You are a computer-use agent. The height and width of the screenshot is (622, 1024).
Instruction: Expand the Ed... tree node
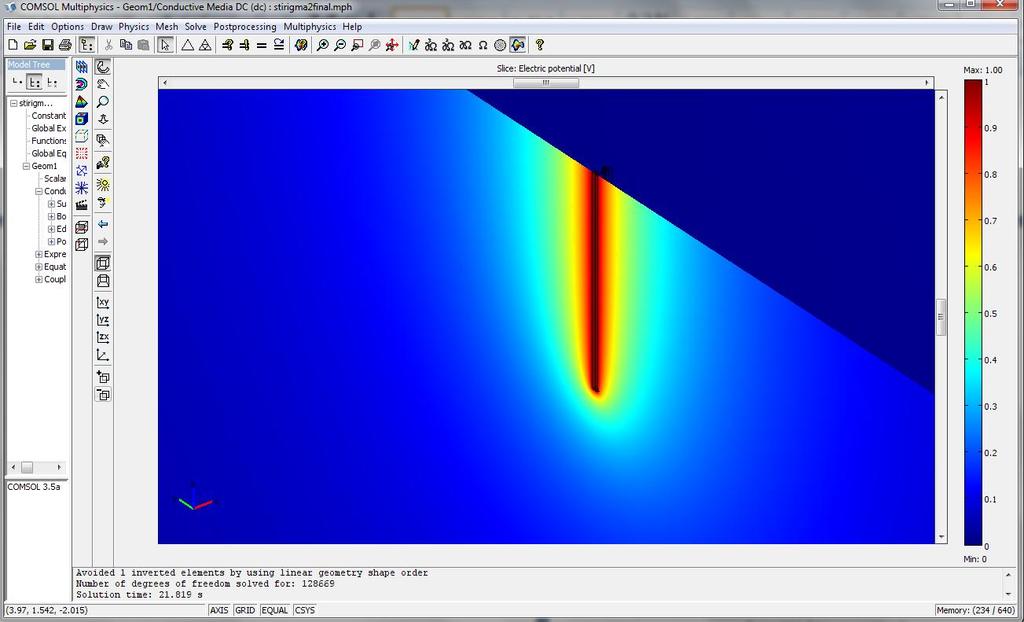click(51, 229)
